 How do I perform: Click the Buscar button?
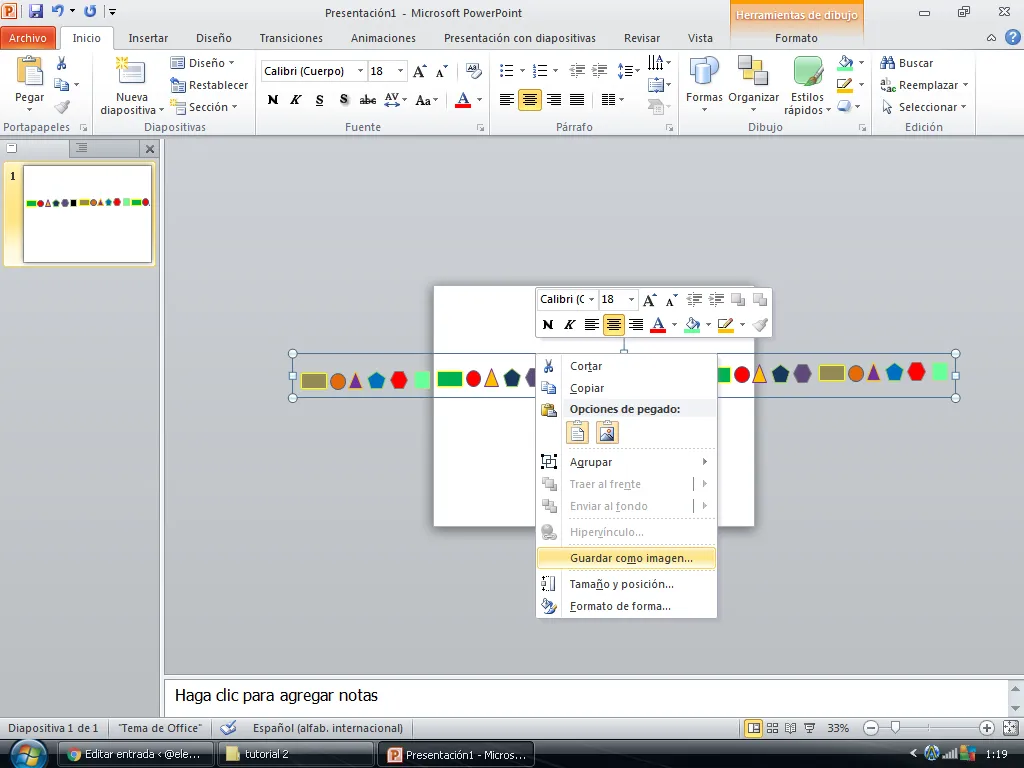(x=906, y=63)
